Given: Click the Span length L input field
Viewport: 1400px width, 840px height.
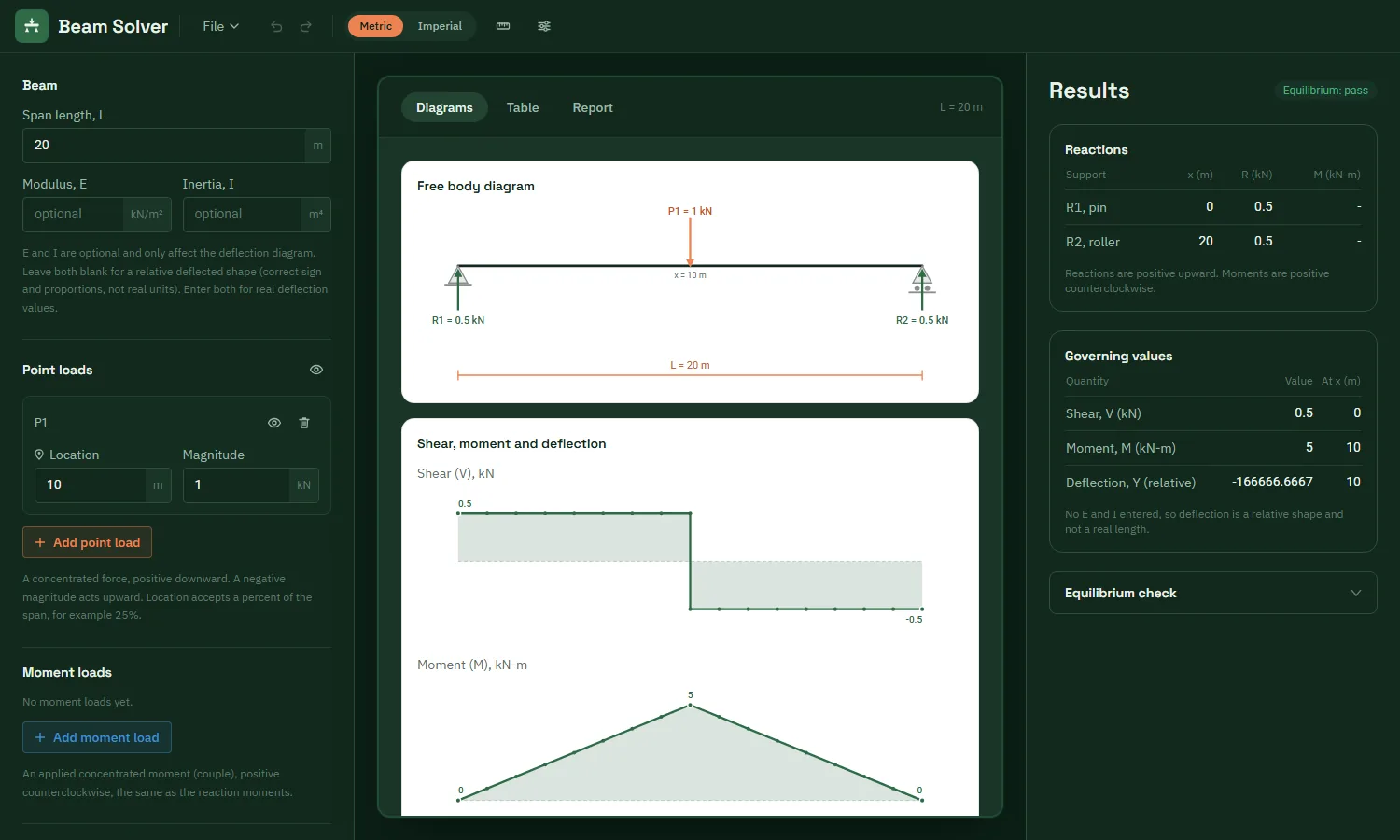Looking at the screenshot, I should pyautogui.click(x=163, y=146).
